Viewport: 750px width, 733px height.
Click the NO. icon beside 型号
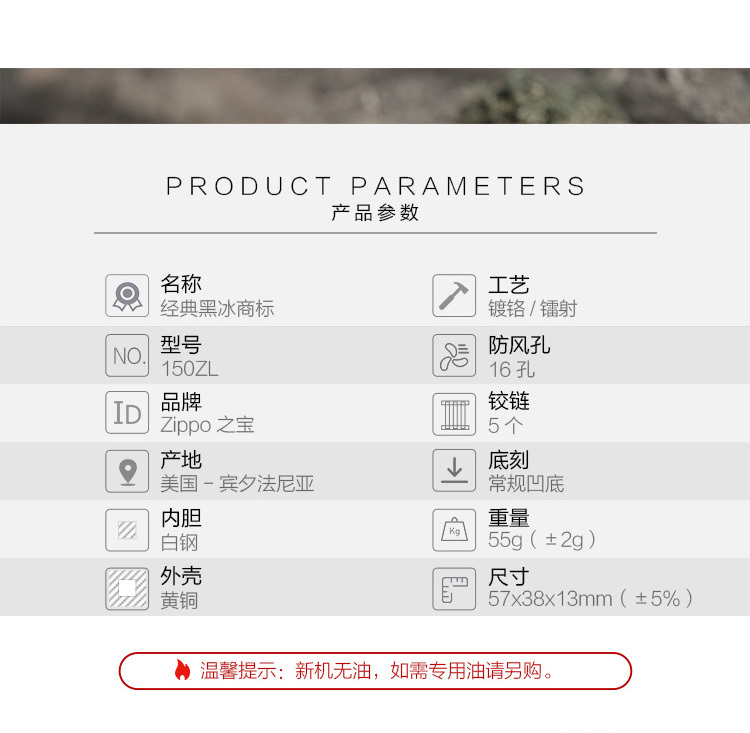127,355
